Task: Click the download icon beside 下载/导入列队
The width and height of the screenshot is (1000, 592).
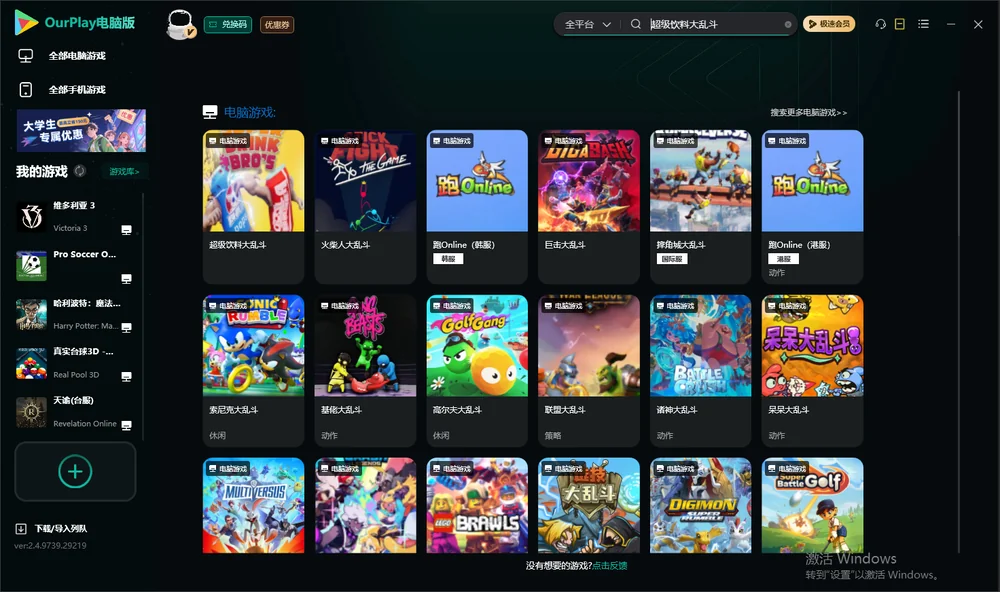Action: tap(21, 529)
